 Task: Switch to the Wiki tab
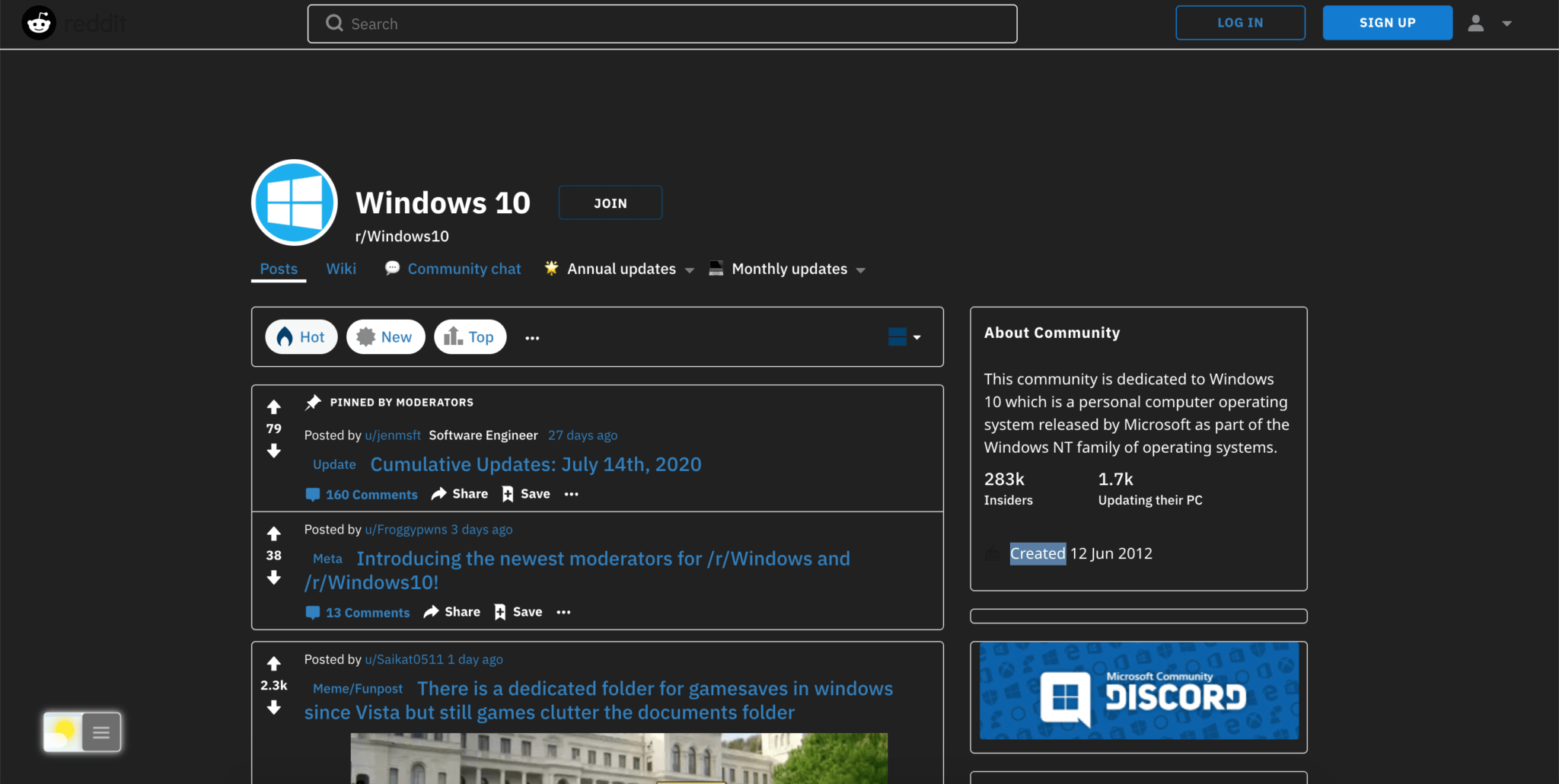point(341,269)
